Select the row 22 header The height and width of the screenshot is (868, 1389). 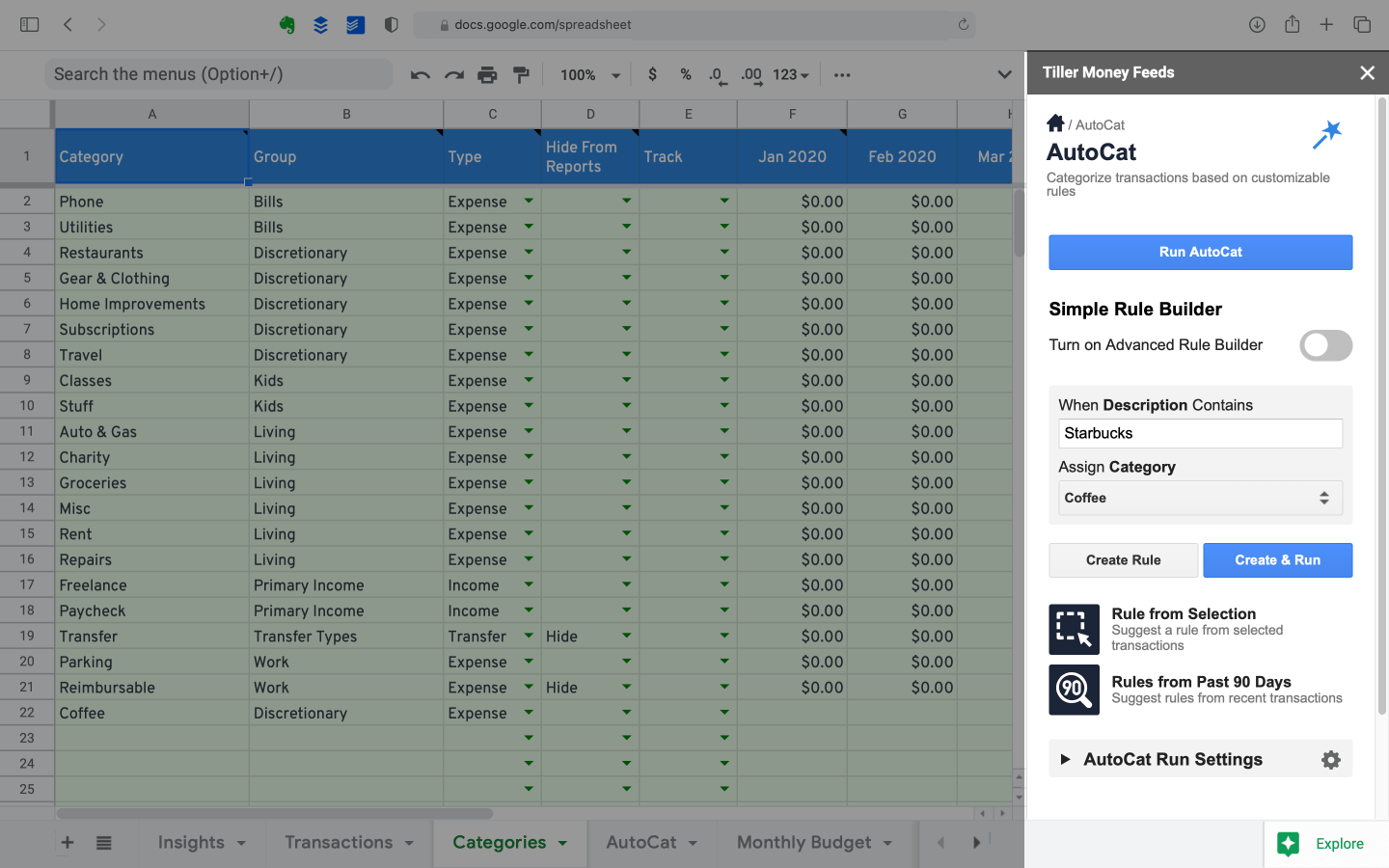(x=27, y=713)
